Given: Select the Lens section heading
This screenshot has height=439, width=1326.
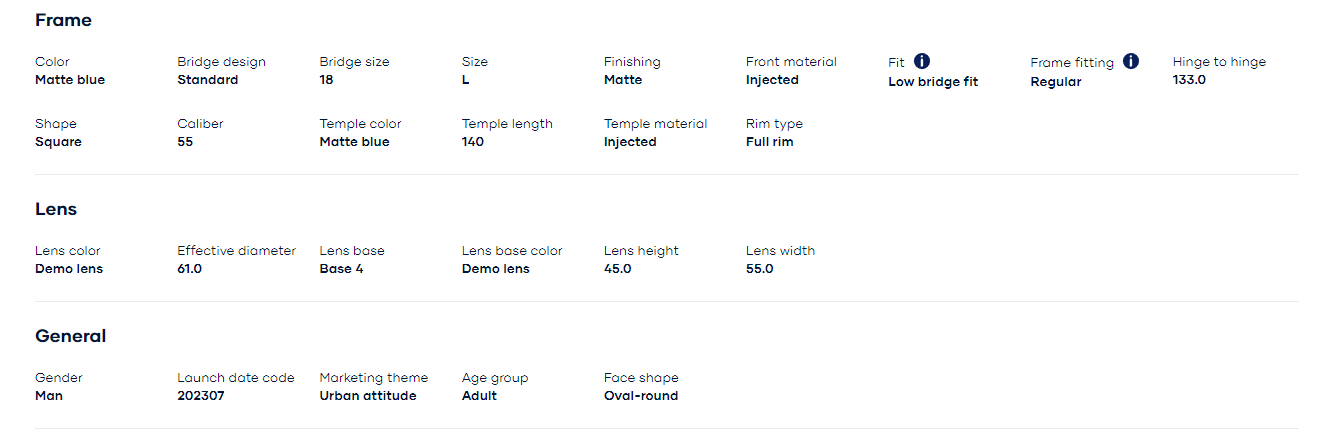Looking at the screenshot, I should pyautogui.click(x=56, y=209).
